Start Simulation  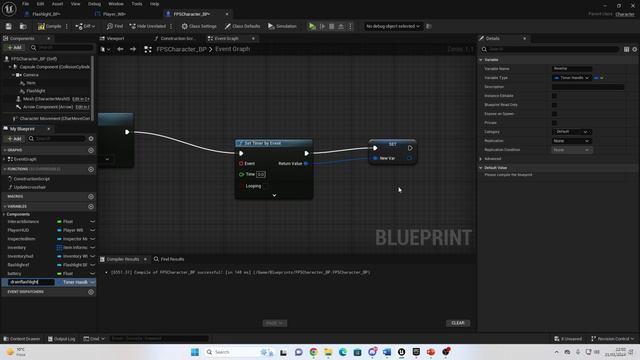[282, 26]
